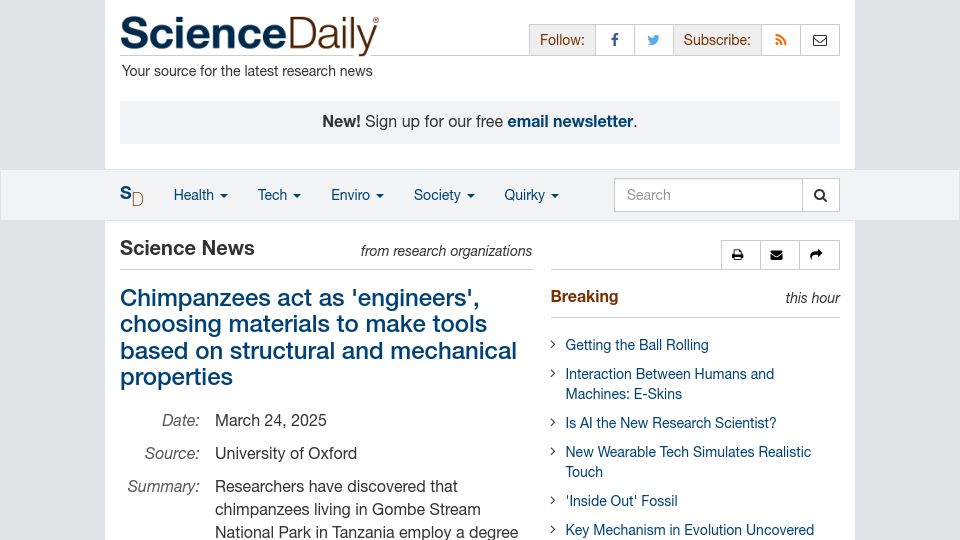Click the Science News heading
The width and height of the screenshot is (960, 540).
pyautogui.click(x=187, y=248)
